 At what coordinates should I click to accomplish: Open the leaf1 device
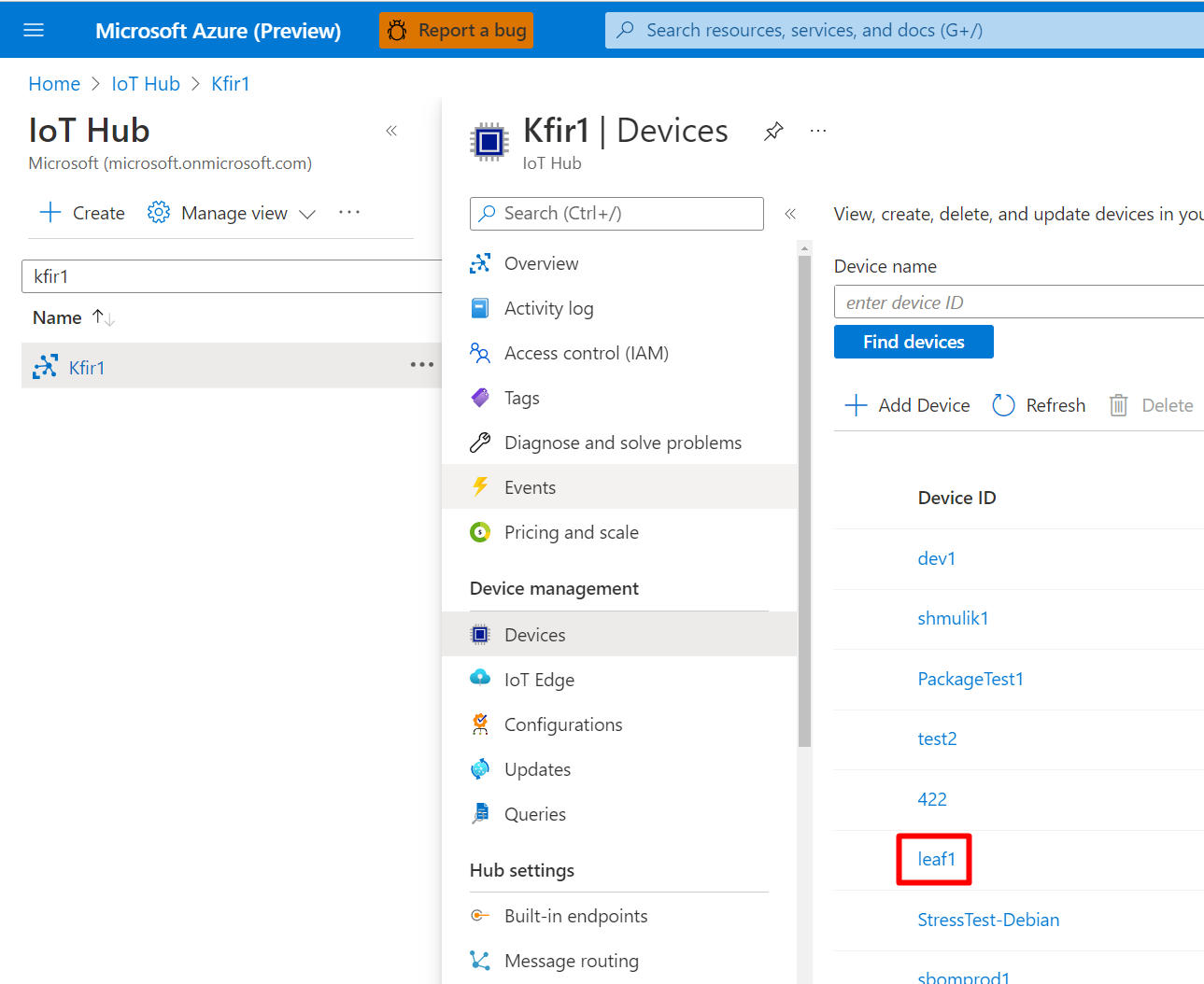coord(936,859)
